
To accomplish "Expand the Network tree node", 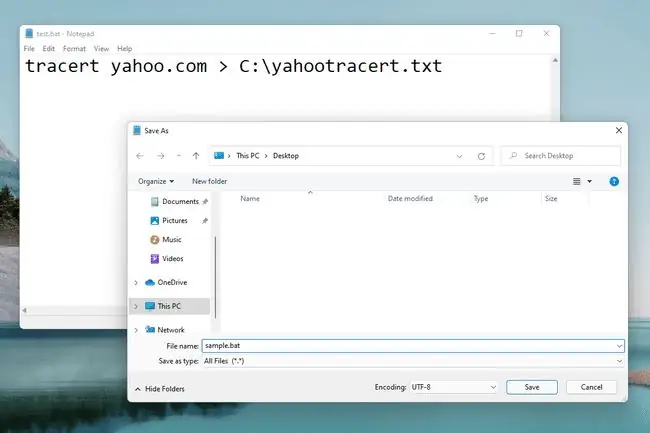I will pos(136,330).
